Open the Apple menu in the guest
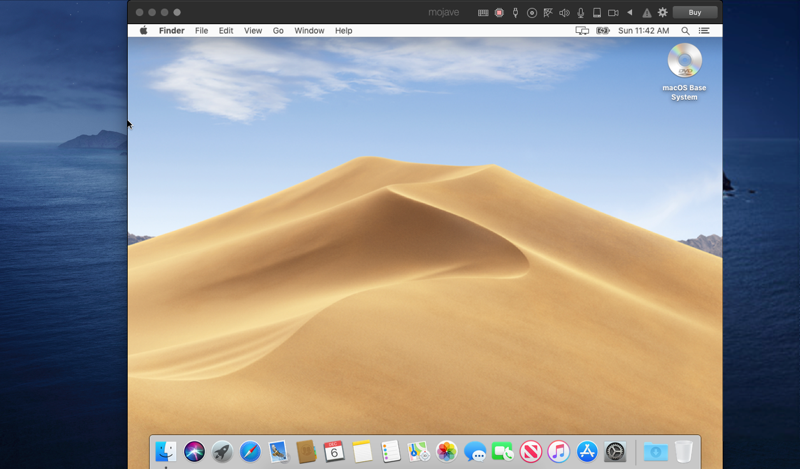This screenshot has height=469, width=800. point(144,31)
